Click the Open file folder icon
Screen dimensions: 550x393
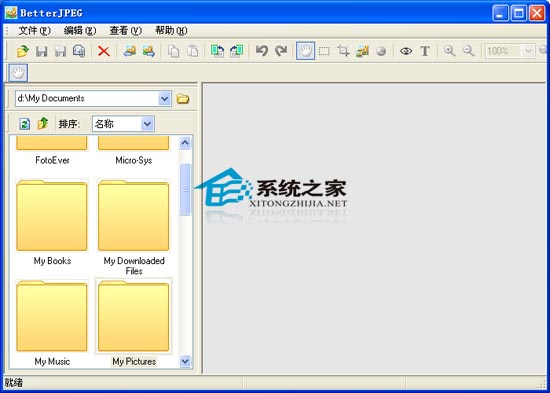click(23, 51)
